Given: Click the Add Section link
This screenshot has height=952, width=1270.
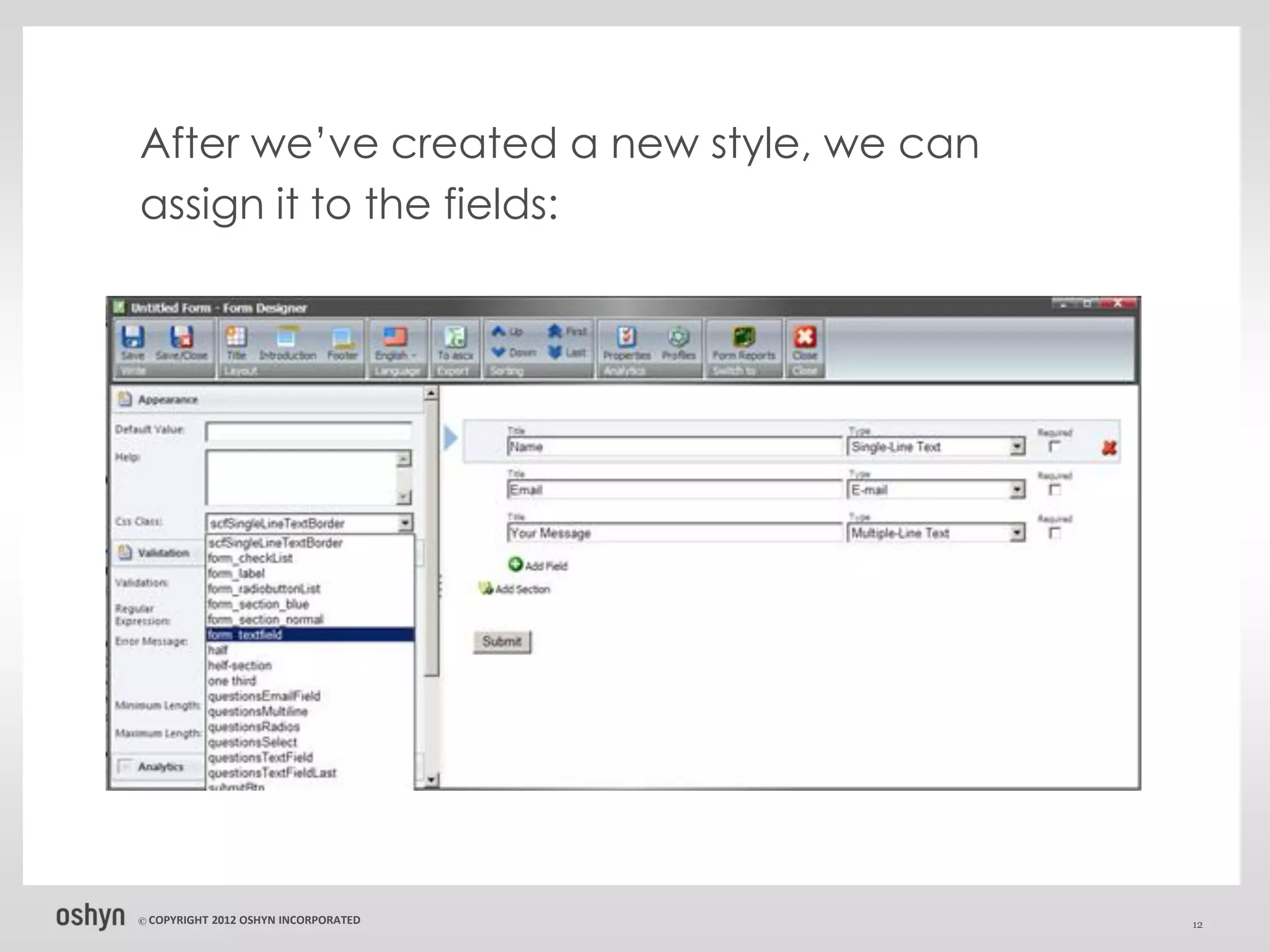Looking at the screenshot, I should pyautogui.click(x=522, y=589).
